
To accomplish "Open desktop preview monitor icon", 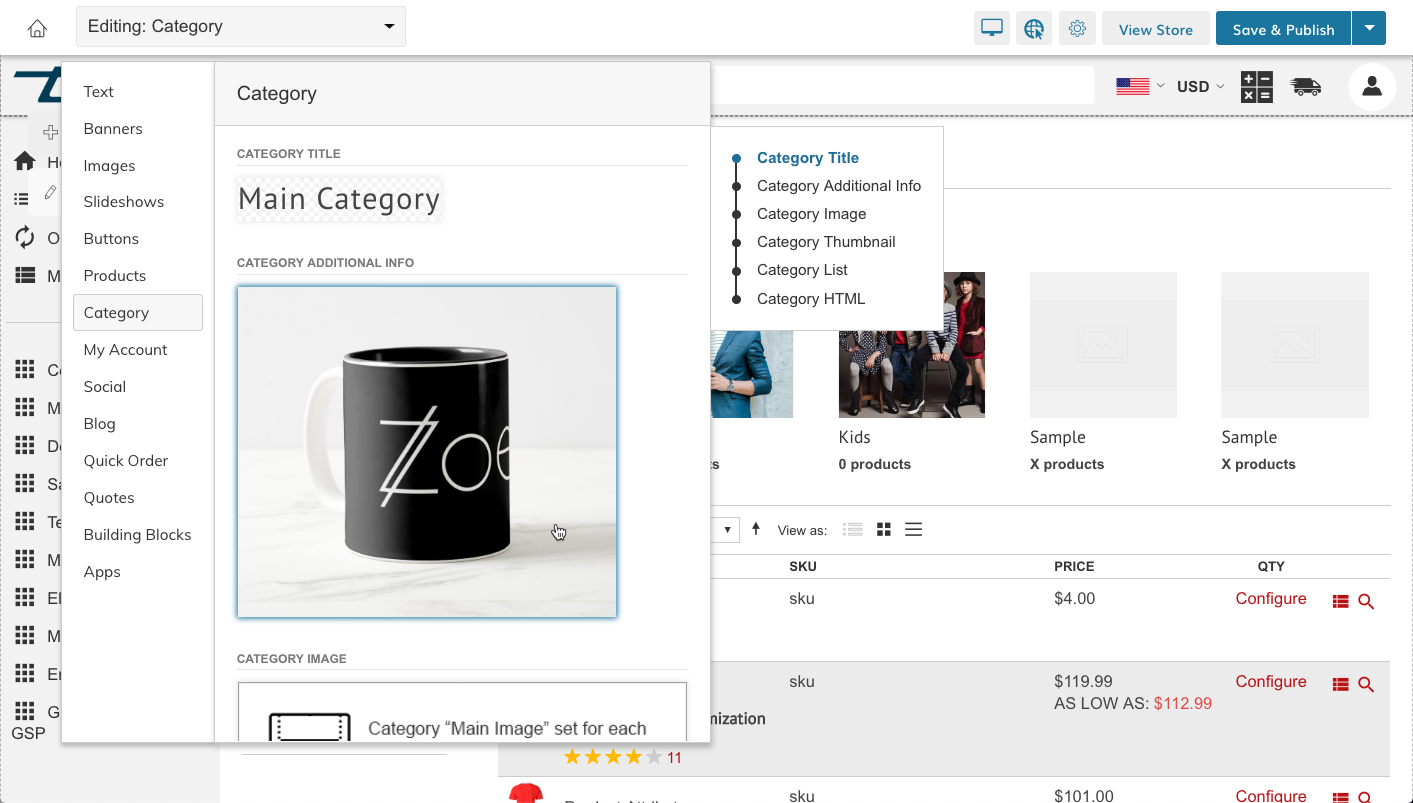I will point(992,28).
